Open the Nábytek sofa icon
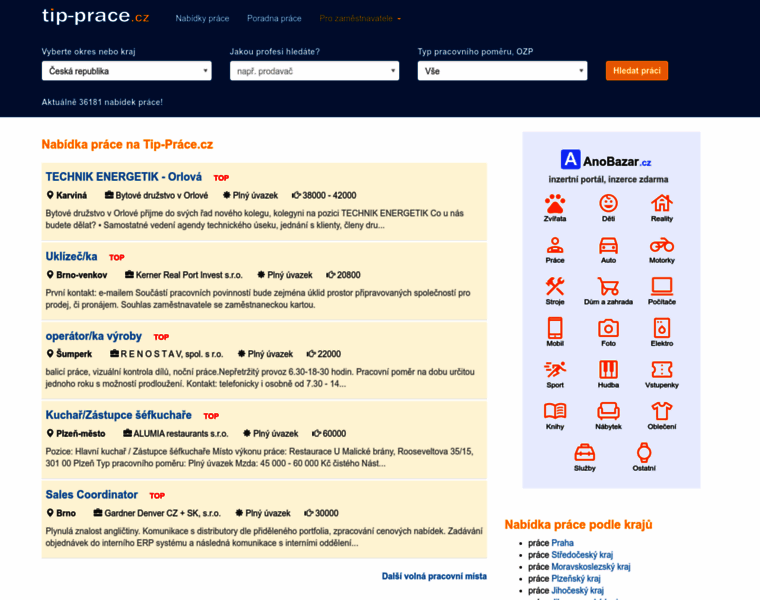The height and width of the screenshot is (600, 760). [x=608, y=411]
